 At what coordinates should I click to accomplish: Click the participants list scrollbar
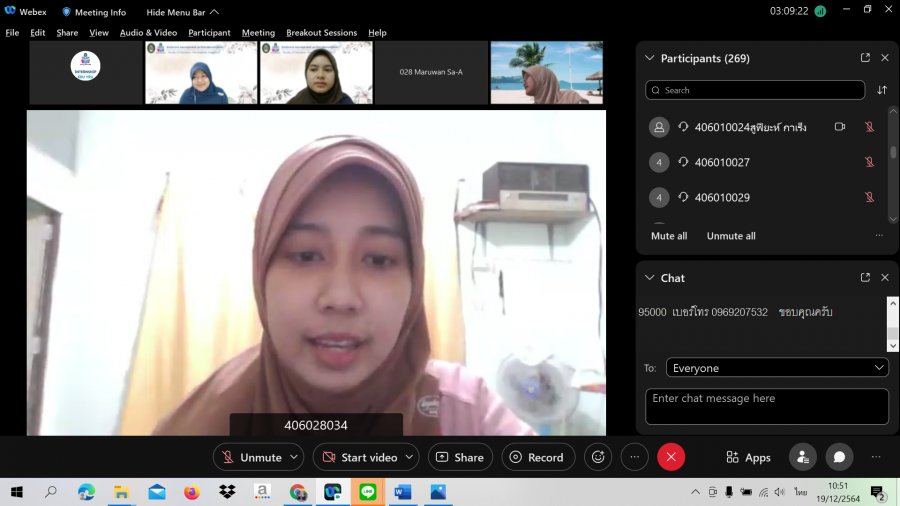[x=893, y=154]
